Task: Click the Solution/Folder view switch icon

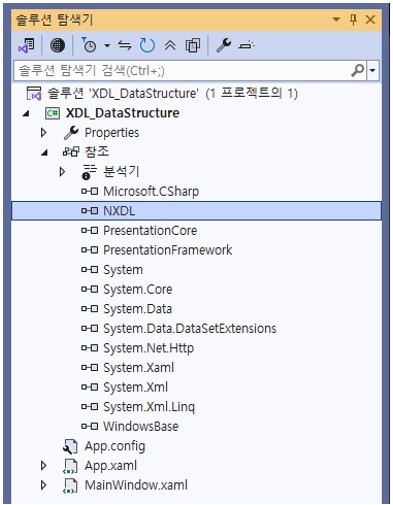Action: [27, 45]
